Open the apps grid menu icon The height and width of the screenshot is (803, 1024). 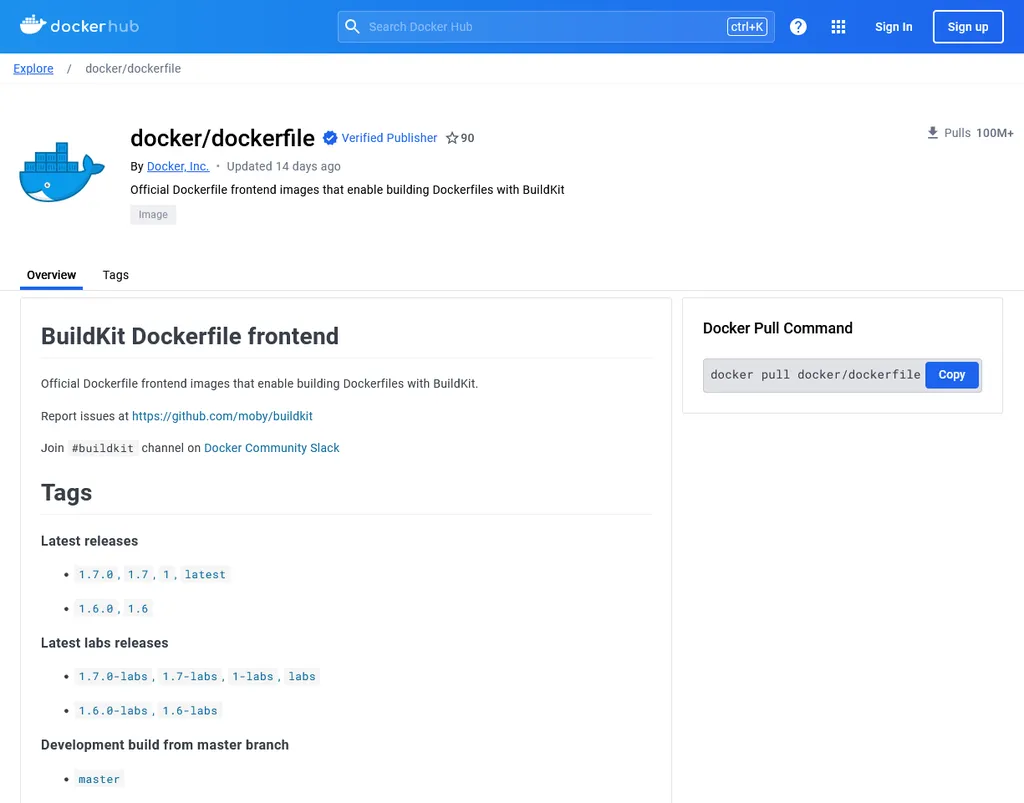[x=839, y=27]
